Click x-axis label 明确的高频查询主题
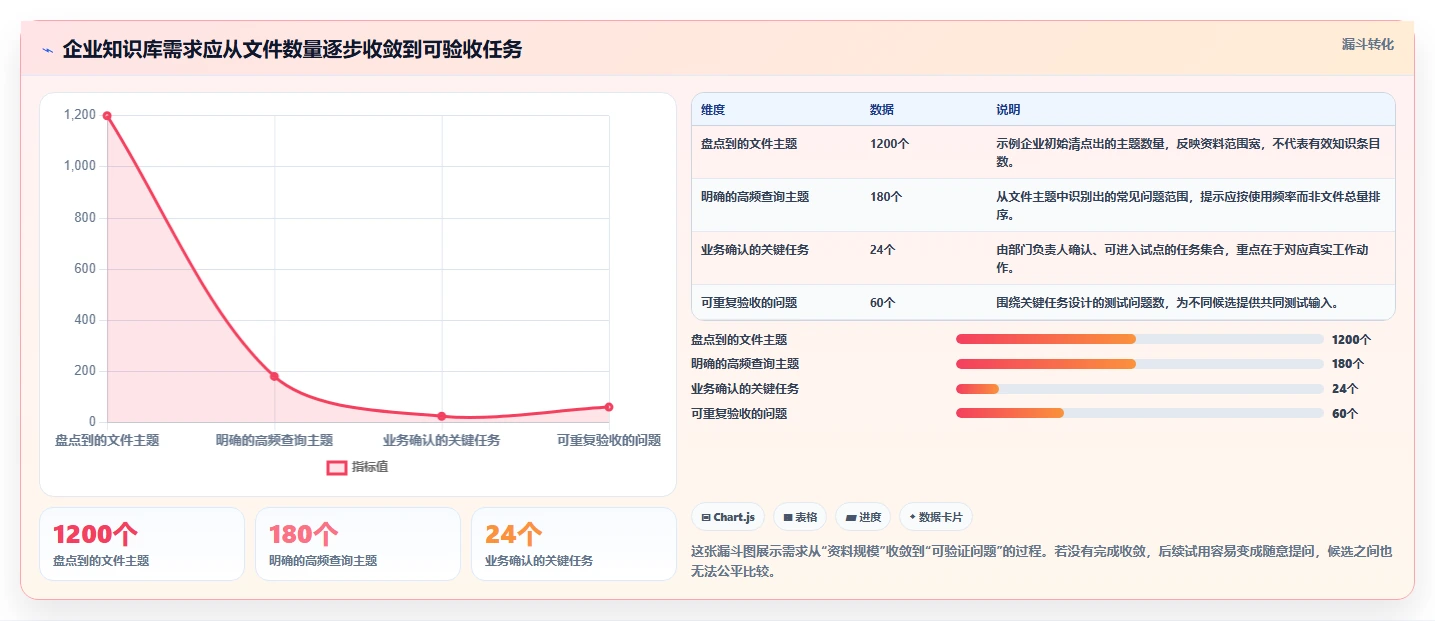Image resolution: width=1435 pixels, height=621 pixels. pos(274,440)
